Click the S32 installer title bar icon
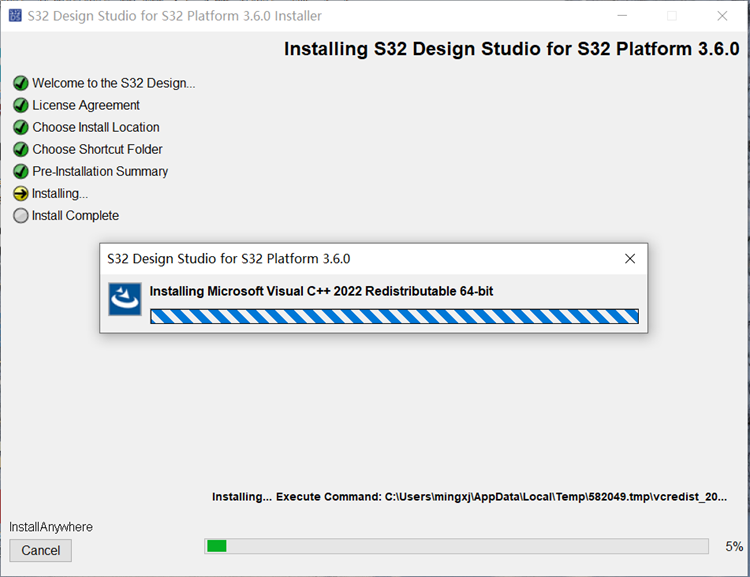This screenshot has width=750, height=577. [15, 16]
